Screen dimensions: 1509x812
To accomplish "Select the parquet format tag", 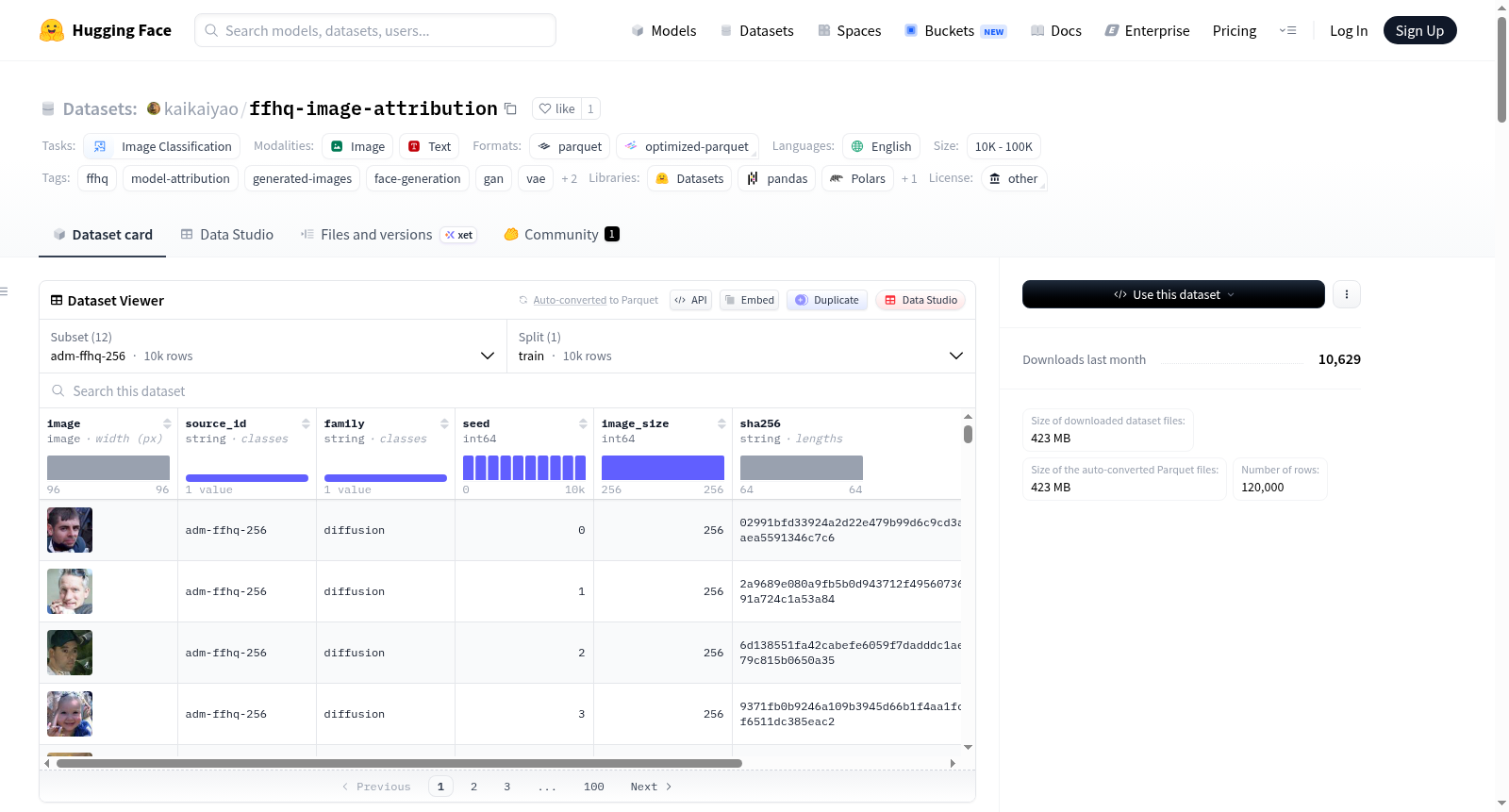I will pyautogui.click(x=570, y=146).
